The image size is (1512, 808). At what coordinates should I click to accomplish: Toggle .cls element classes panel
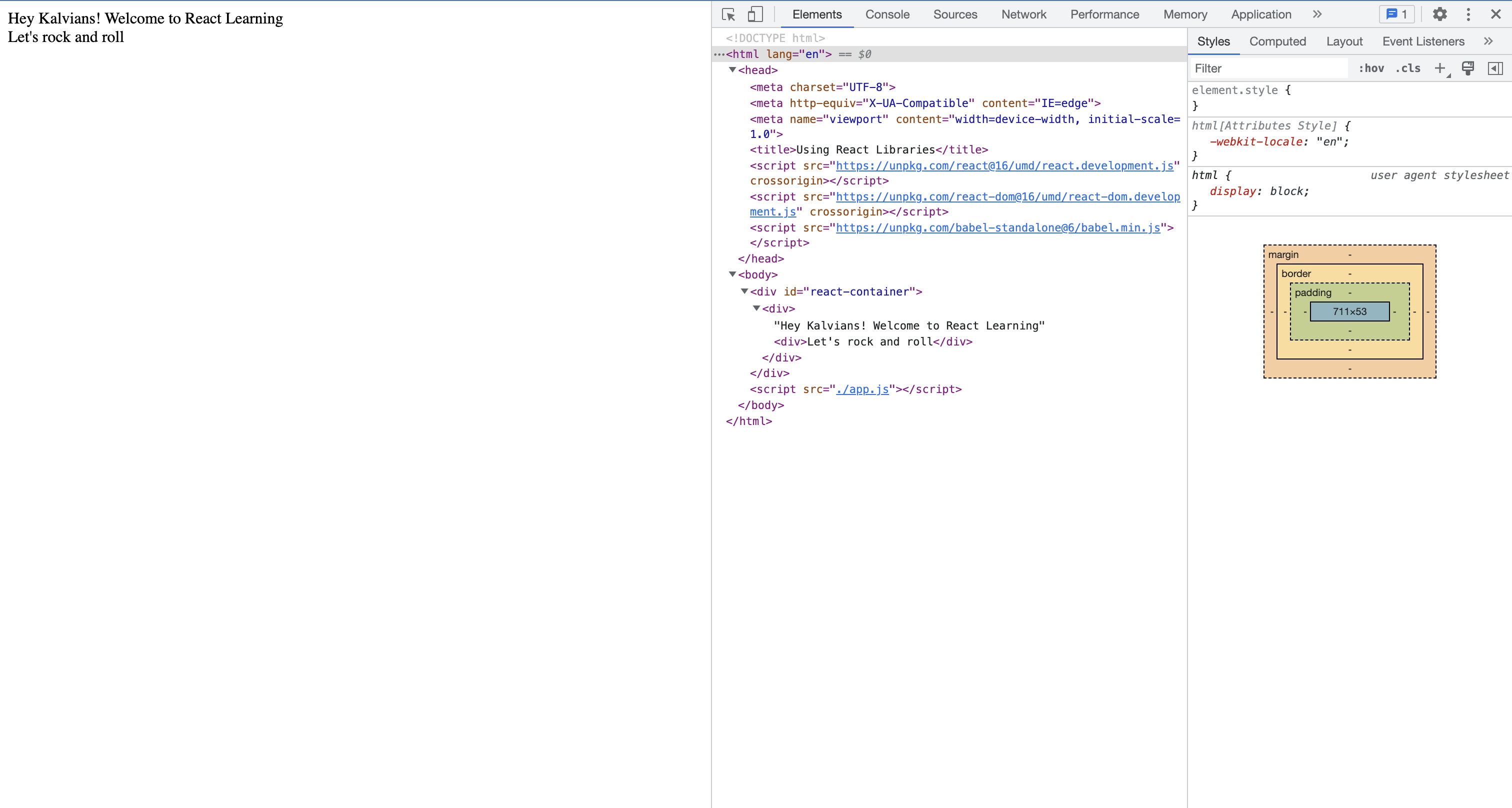1407,68
